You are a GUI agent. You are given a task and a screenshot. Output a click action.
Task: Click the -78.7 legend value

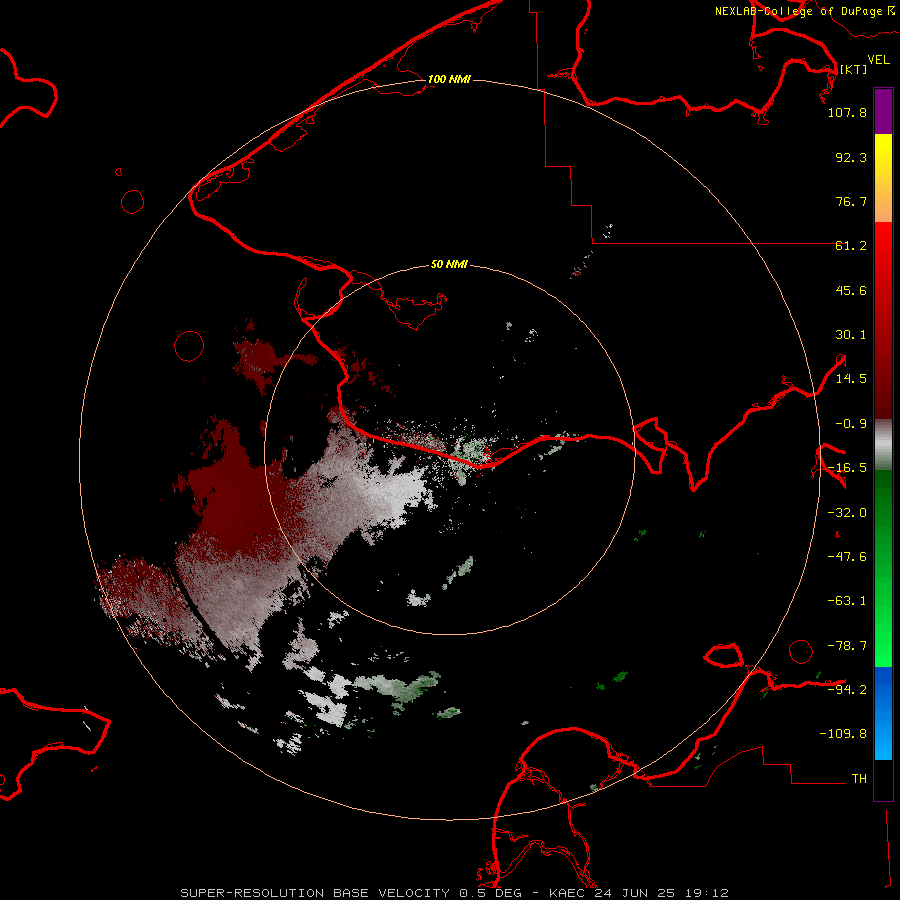pyautogui.click(x=847, y=646)
